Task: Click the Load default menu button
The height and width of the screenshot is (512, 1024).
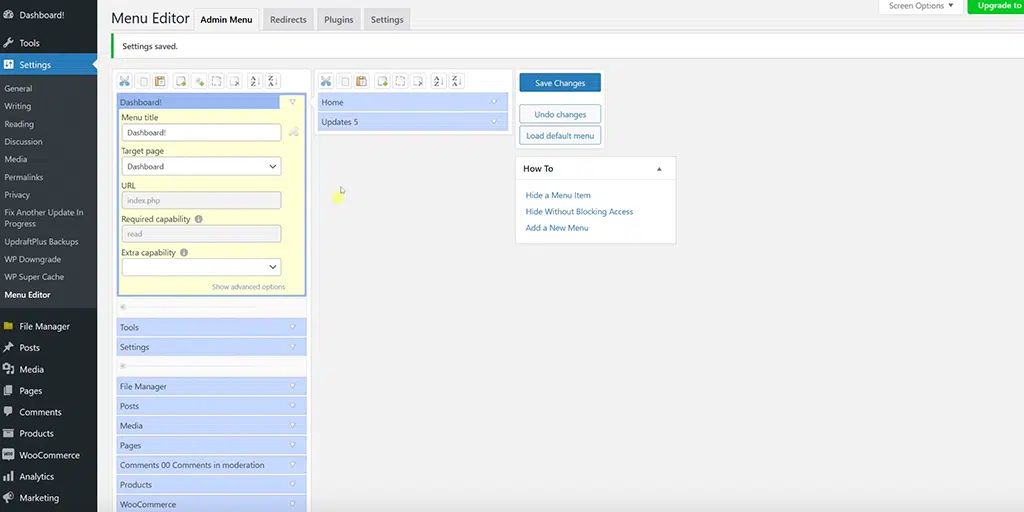Action: click(560, 136)
